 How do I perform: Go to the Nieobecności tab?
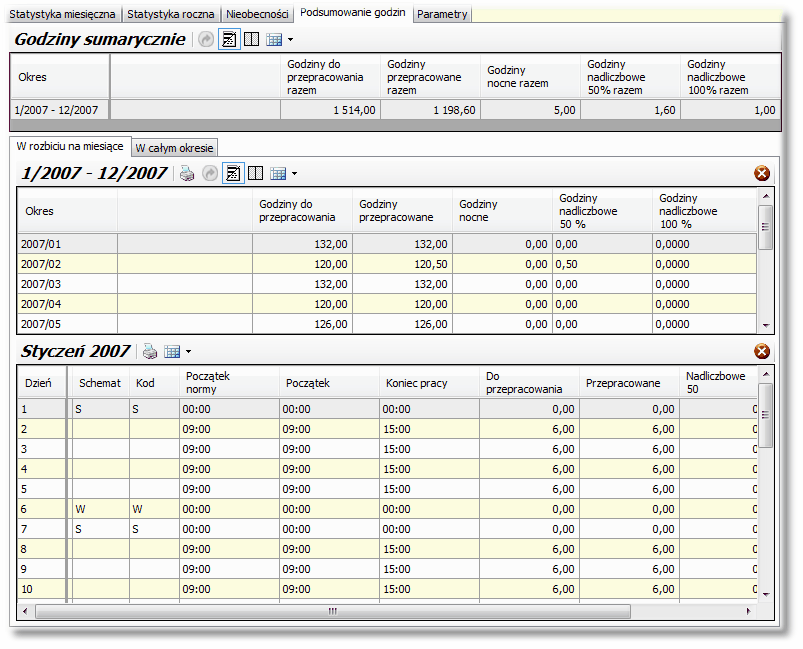coord(257,14)
